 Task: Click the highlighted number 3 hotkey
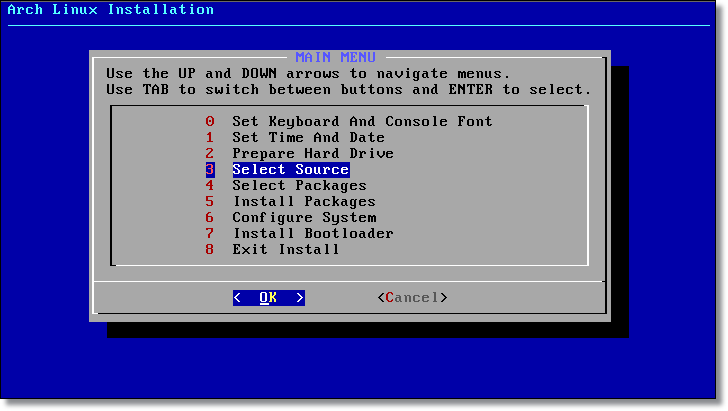(210, 170)
